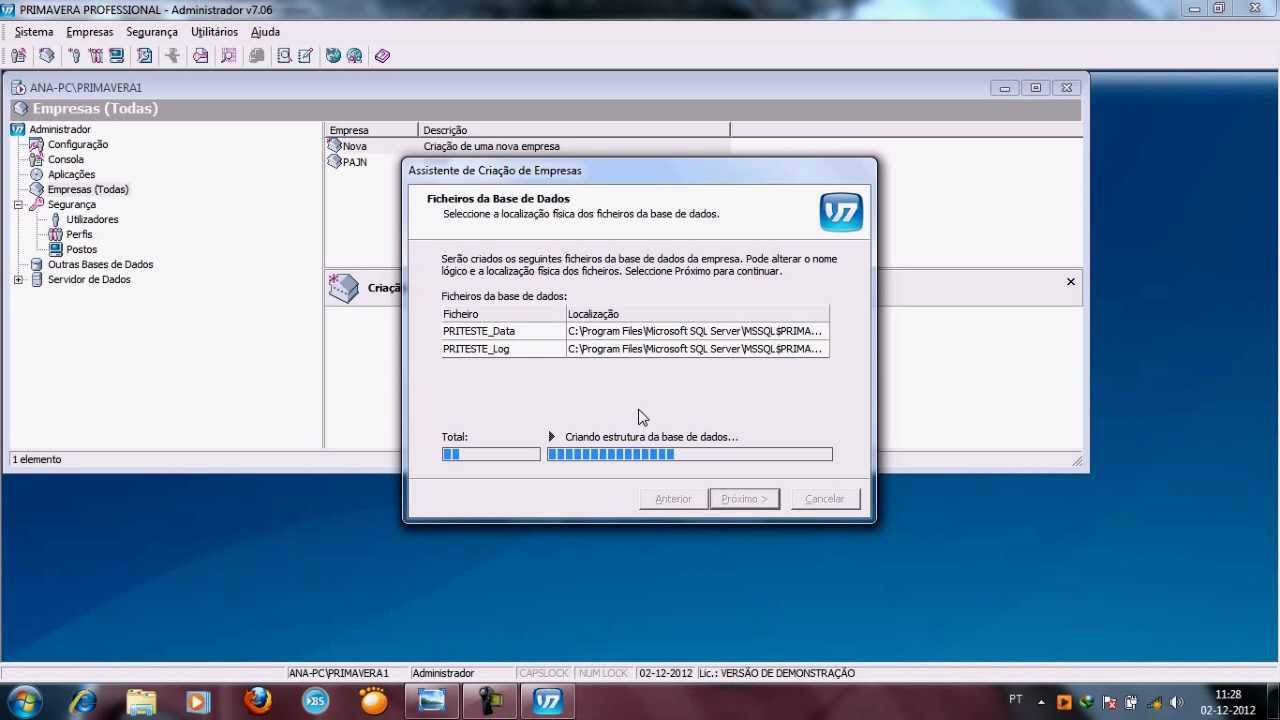The height and width of the screenshot is (720, 1280).
Task: Click the first toolbar icon beside Sistema menu
Action: point(18,56)
